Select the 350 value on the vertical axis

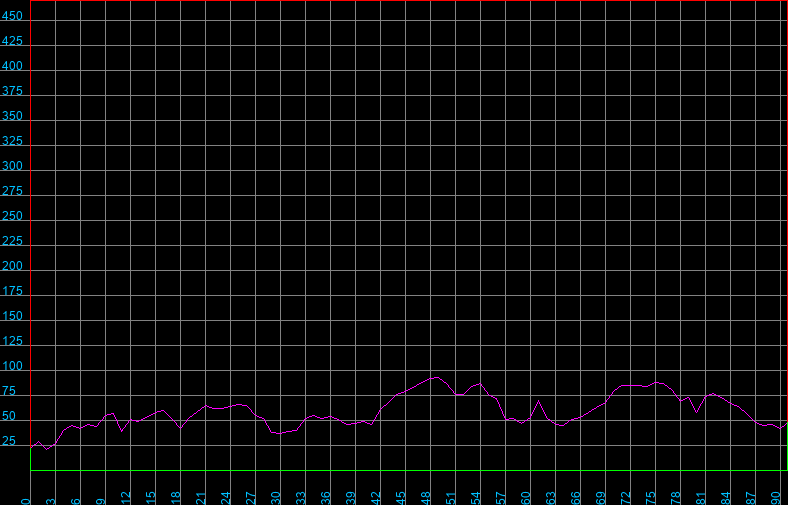12,116
